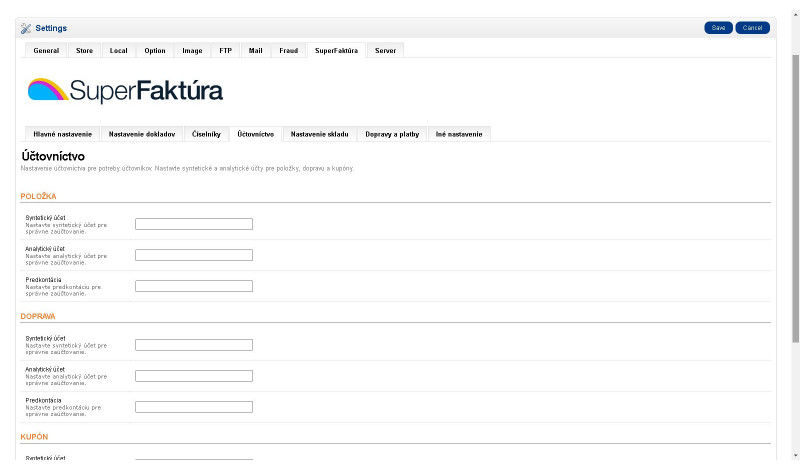800x470 pixels.
Task: Click the Settings wrench icon
Action: 26,29
